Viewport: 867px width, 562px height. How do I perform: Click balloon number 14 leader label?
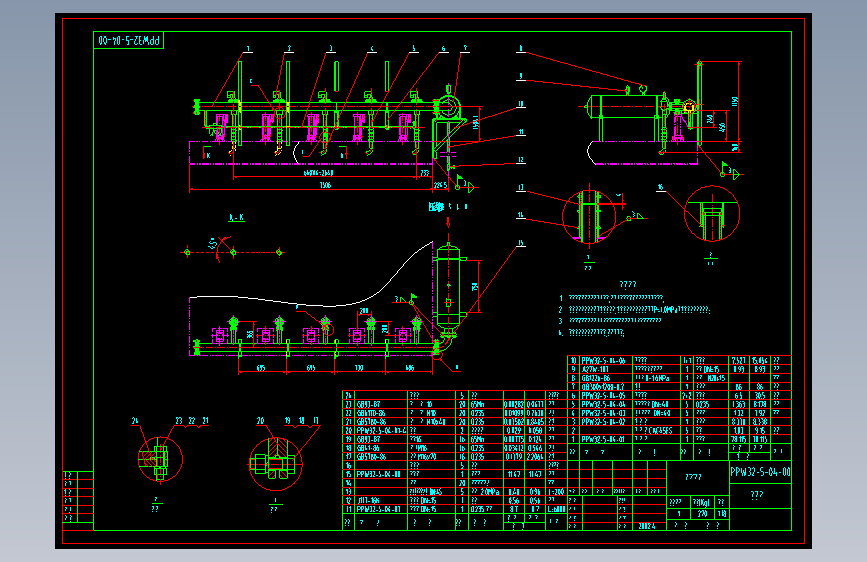tap(520, 215)
